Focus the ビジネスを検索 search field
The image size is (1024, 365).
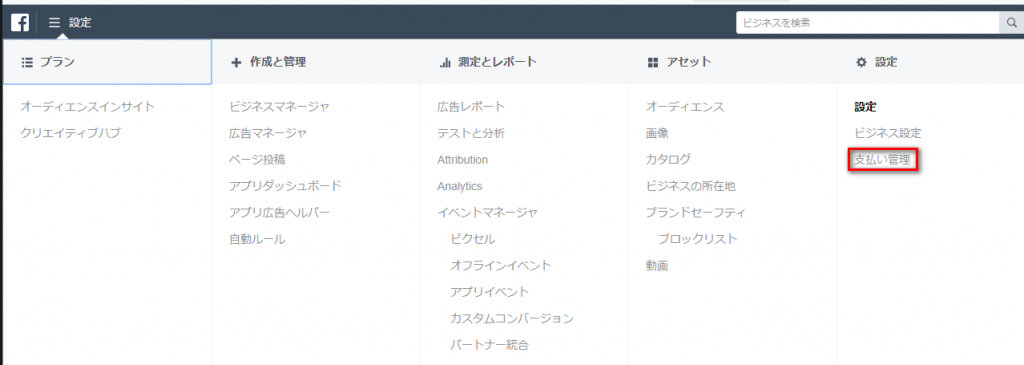pyautogui.click(x=868, y=22)
